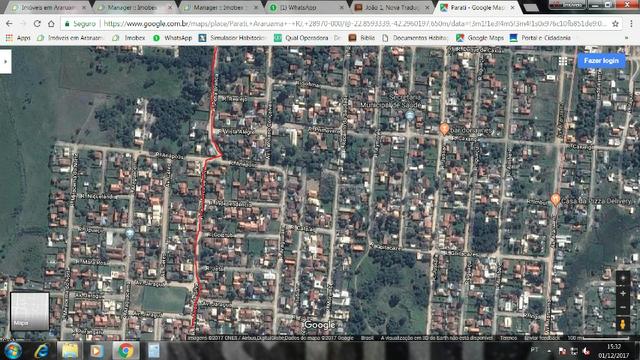Open the Windows Start menu
640x360 pixels.
click(x=13, y=351)
